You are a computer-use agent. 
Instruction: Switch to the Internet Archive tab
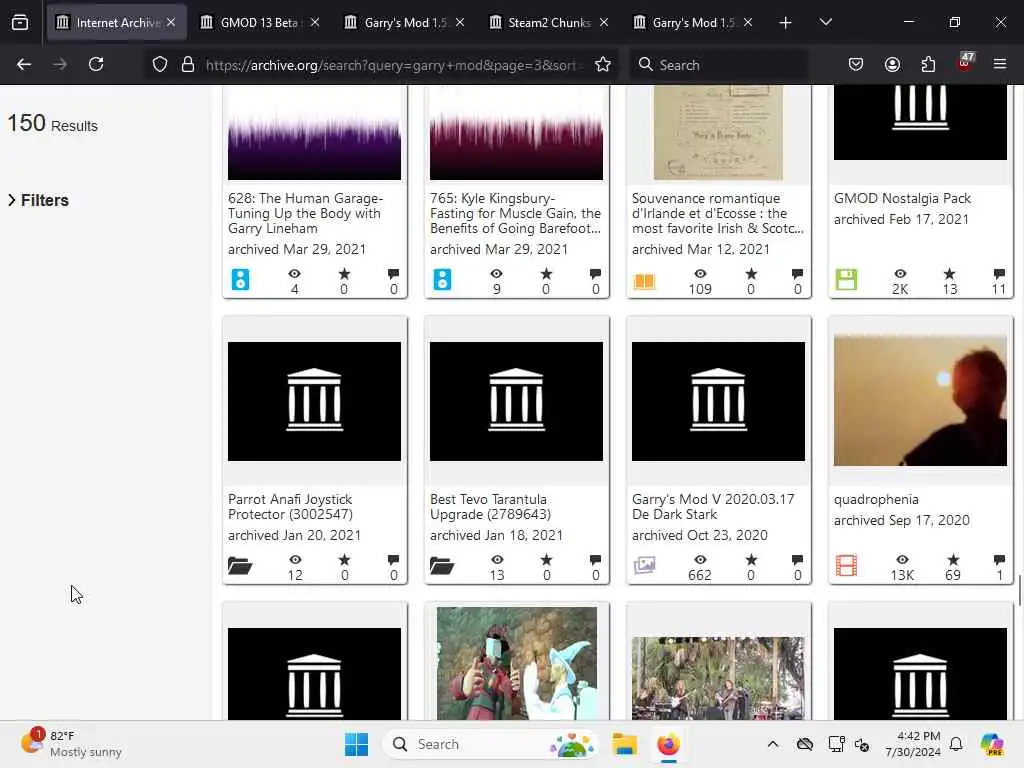(x=117, y=22)
